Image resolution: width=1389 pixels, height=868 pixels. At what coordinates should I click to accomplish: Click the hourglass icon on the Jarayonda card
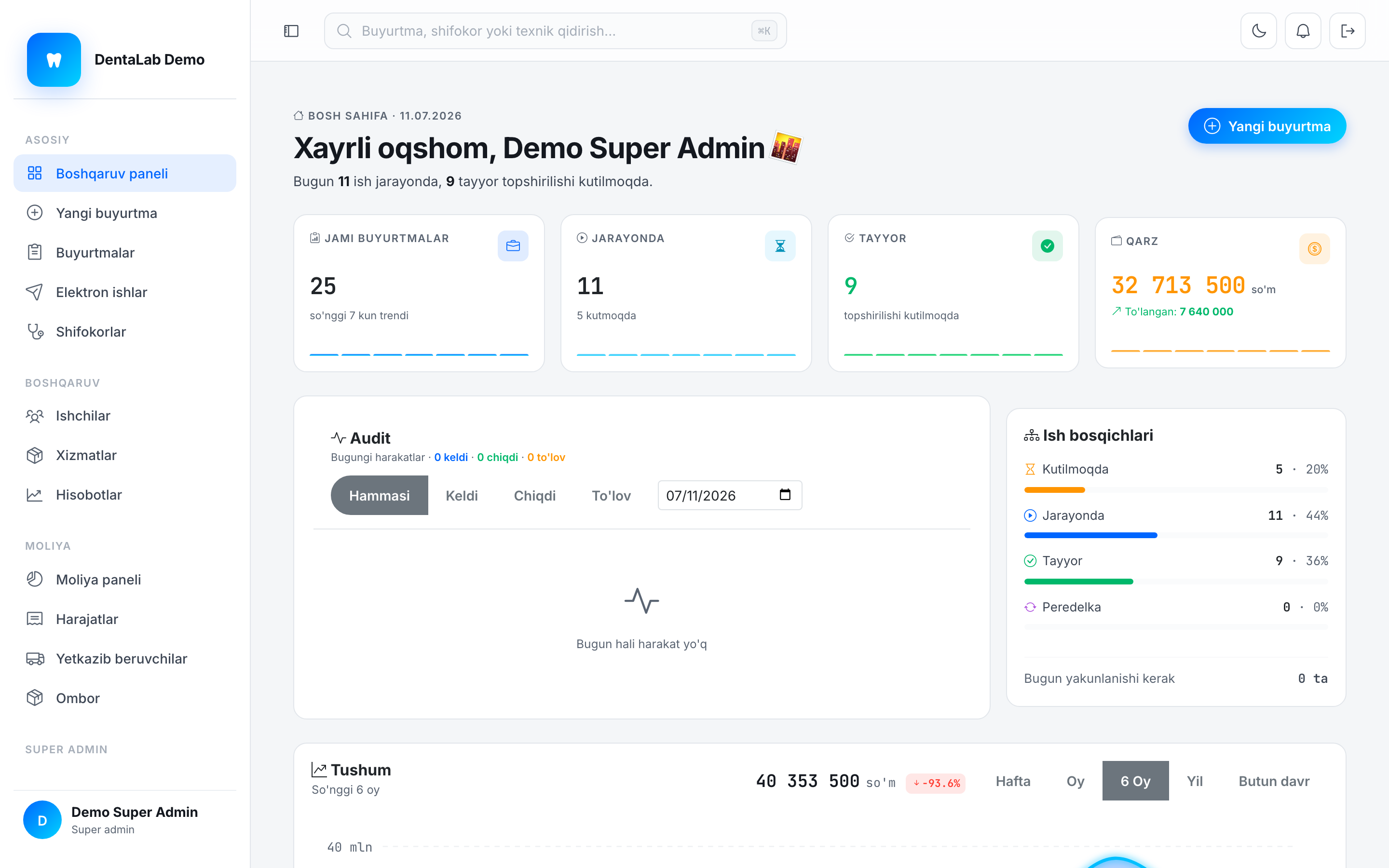click(x=780, y=246)
